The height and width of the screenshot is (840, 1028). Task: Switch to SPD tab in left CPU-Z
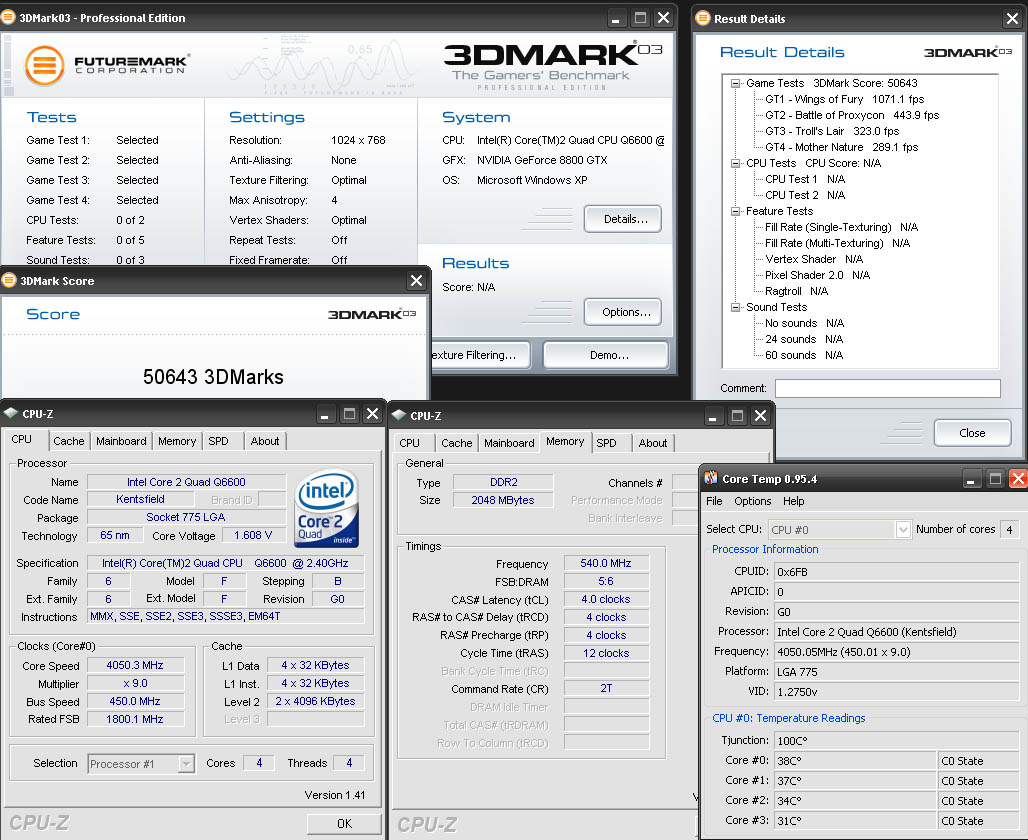[218, 441]
